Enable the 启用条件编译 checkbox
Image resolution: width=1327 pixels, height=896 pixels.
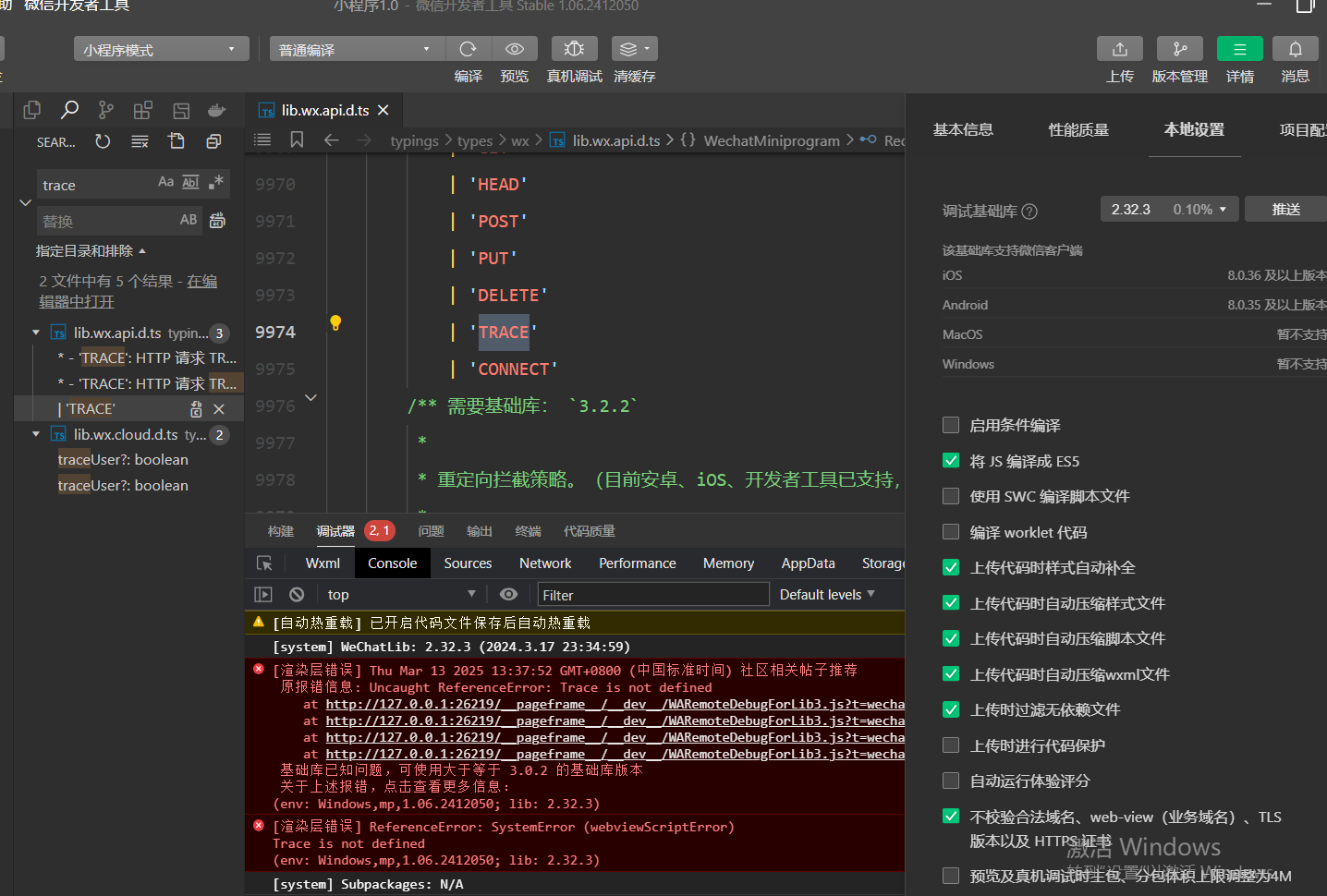950,425
